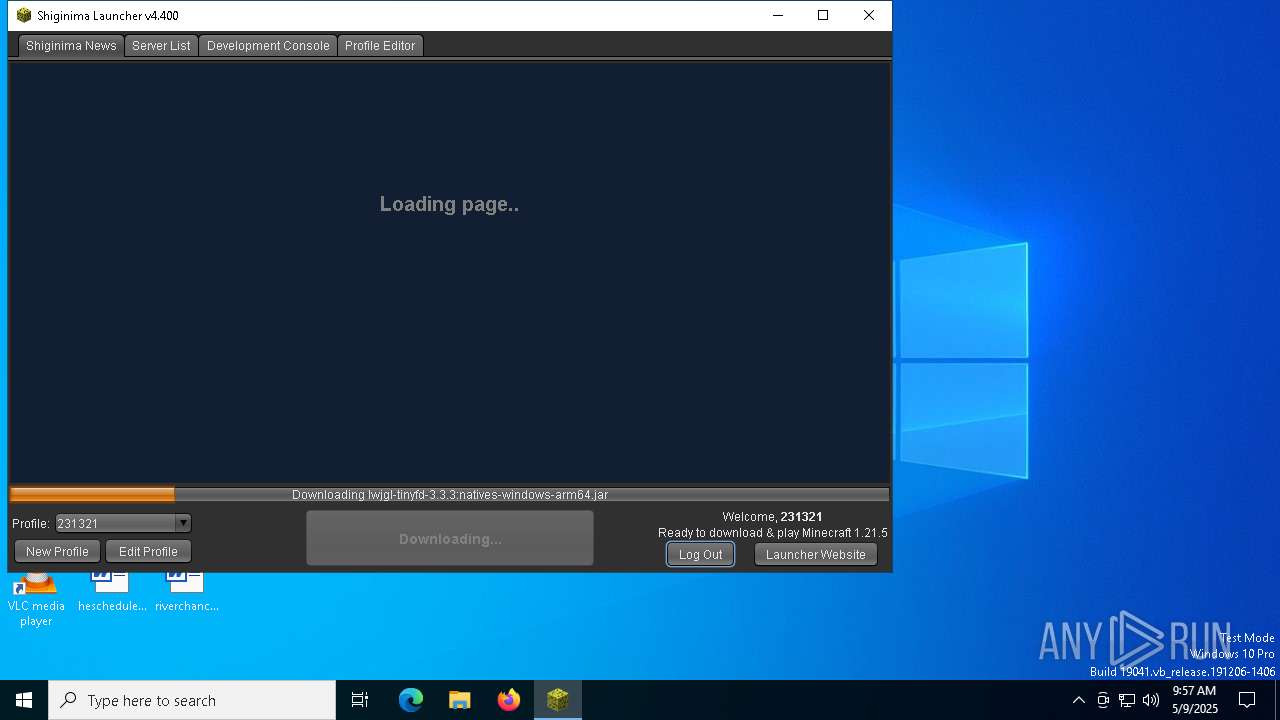This screenshot has width=1280, height=720.
Task: Click the Welcome, 231321 text
Action: 772,517
